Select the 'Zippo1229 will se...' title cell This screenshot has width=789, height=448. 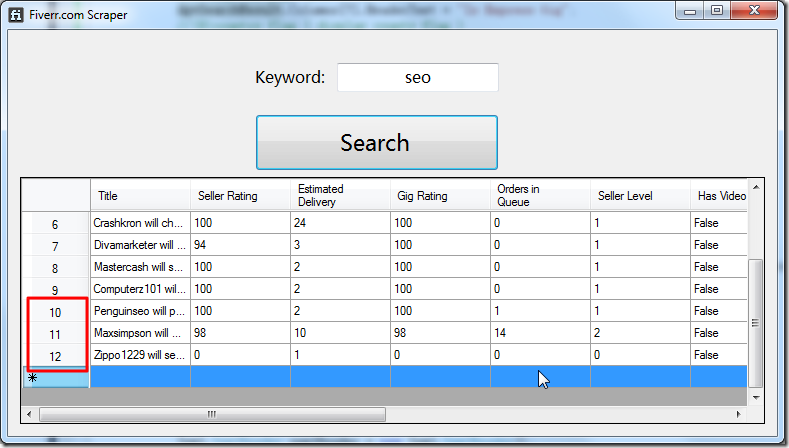[140, 355]
